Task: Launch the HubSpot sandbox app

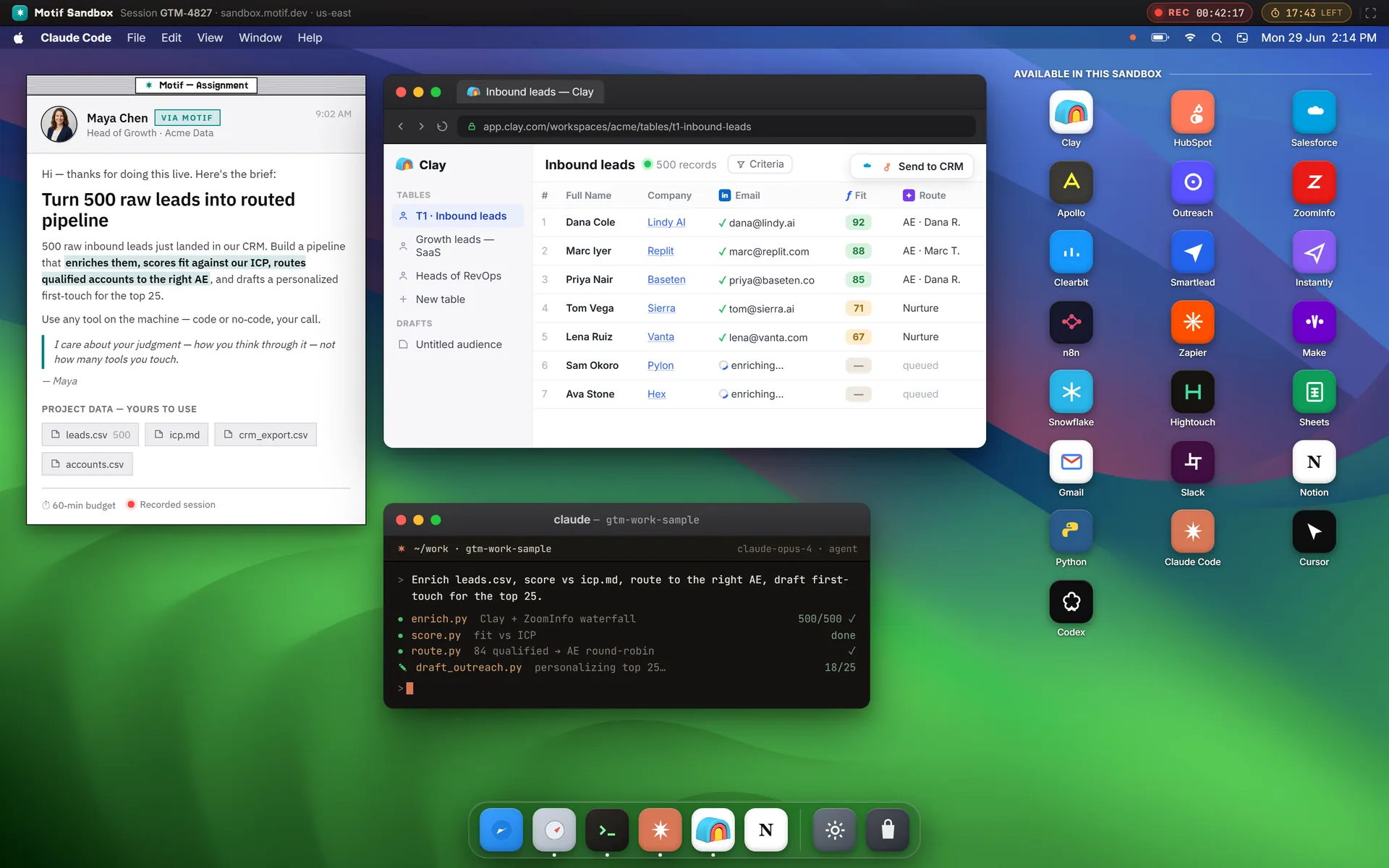Action: point(1192,112)
